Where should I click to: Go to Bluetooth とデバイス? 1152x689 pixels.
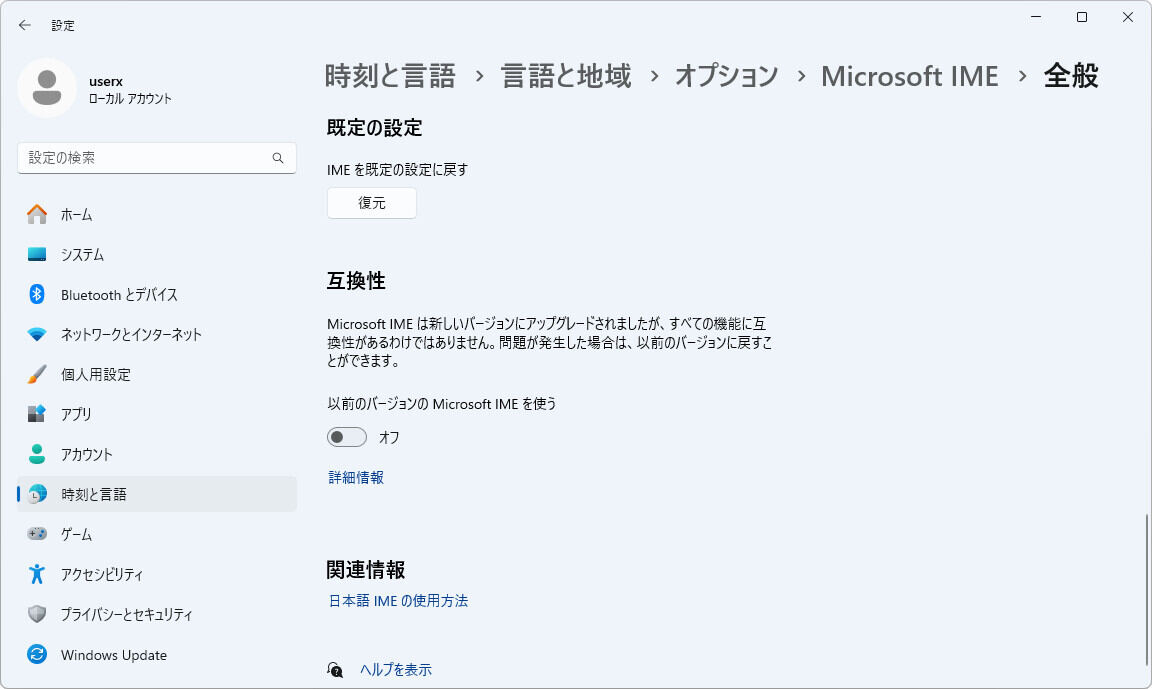point(157,295)
